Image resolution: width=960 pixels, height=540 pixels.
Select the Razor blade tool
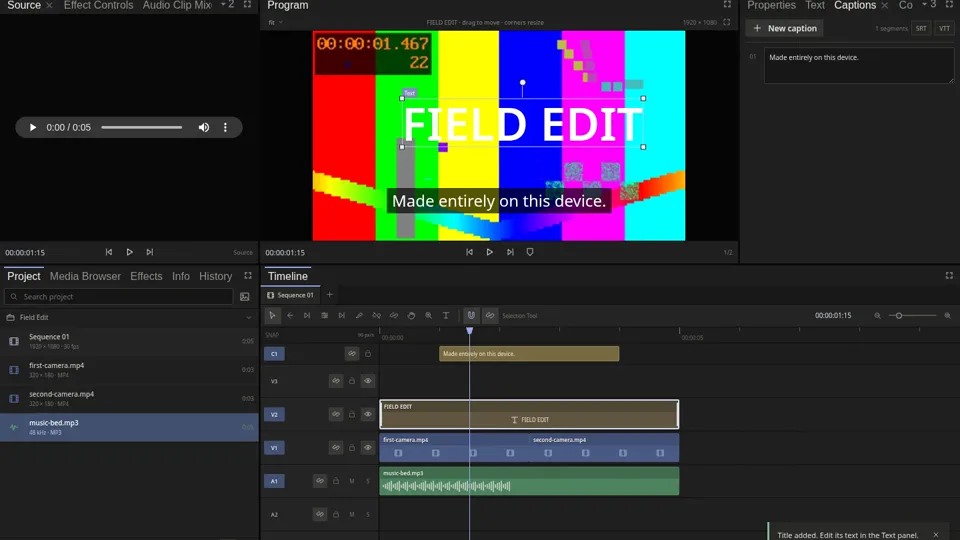click(359, 315)
